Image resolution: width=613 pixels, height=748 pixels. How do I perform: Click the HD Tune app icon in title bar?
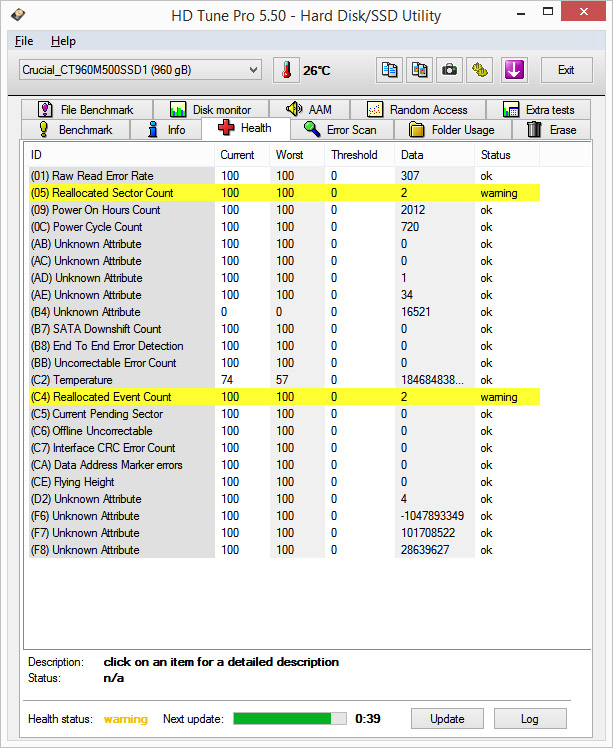pyautogui.click(x=18, y=15)
